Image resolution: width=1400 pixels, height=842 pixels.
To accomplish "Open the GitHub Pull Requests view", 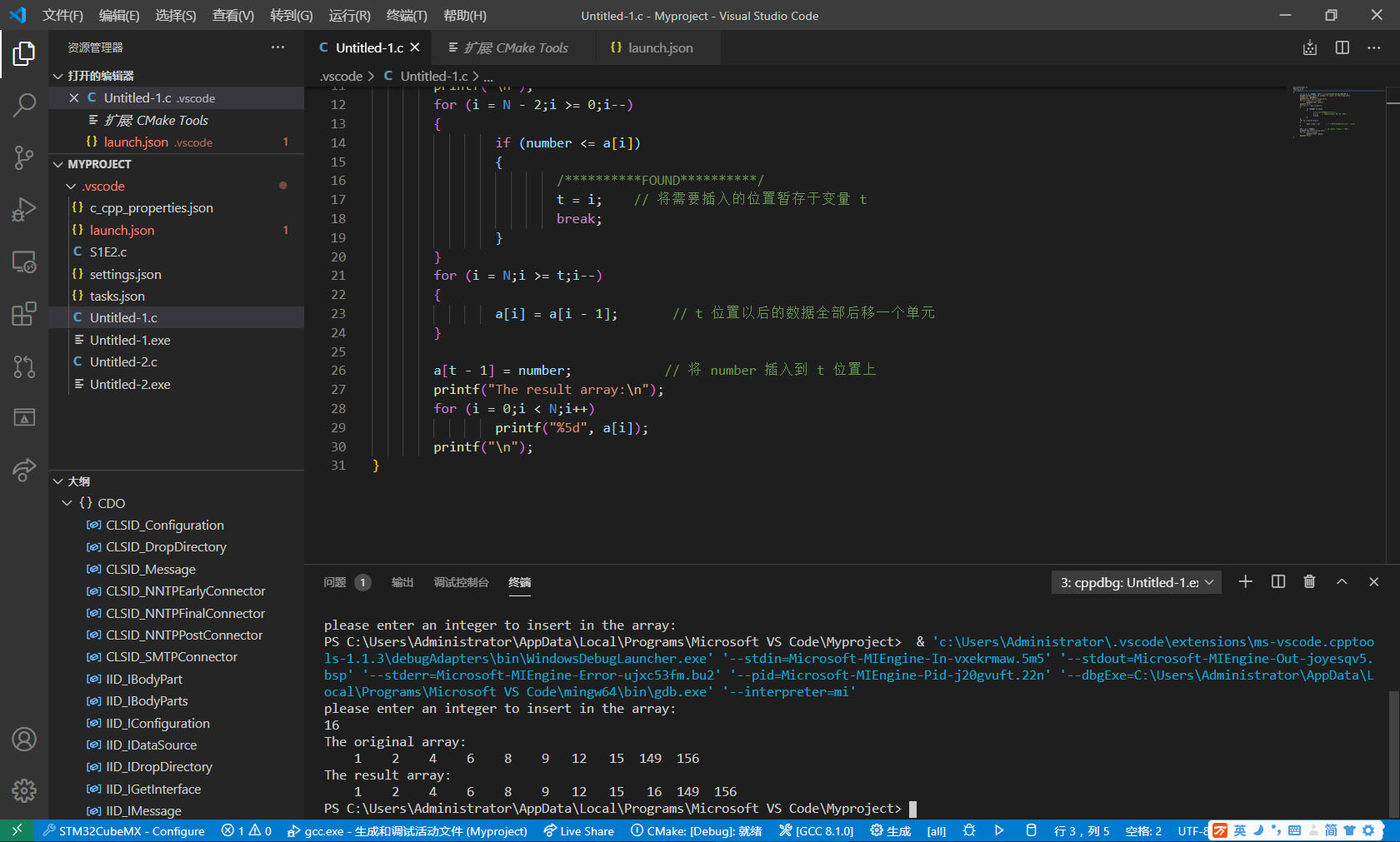I will [24, 366].
